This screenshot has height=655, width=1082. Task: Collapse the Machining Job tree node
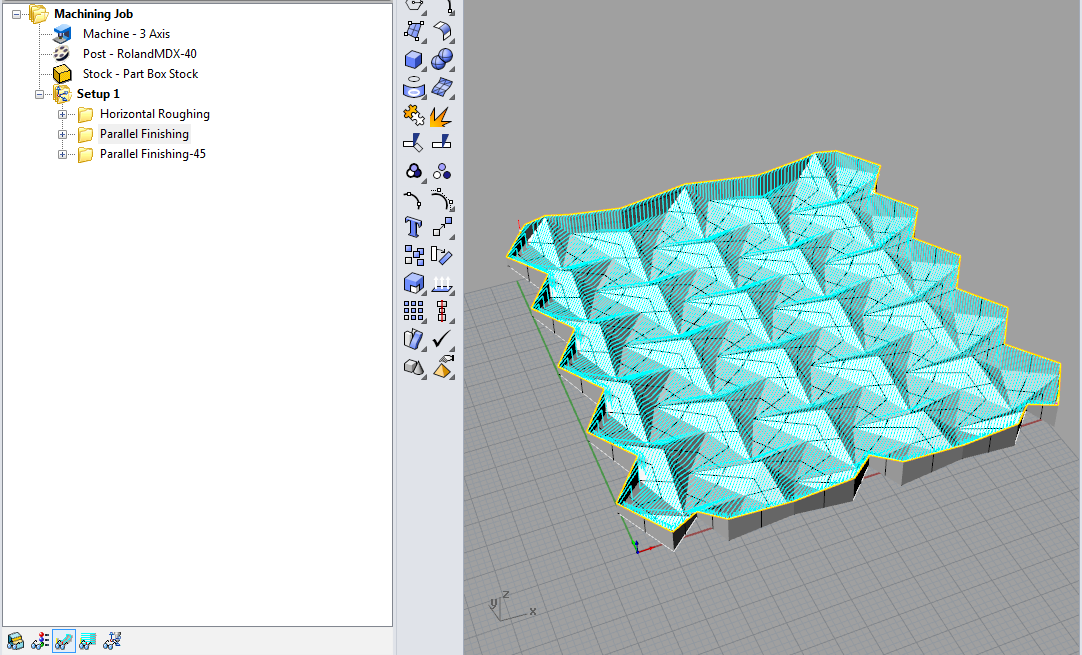[x=17, y=14]
